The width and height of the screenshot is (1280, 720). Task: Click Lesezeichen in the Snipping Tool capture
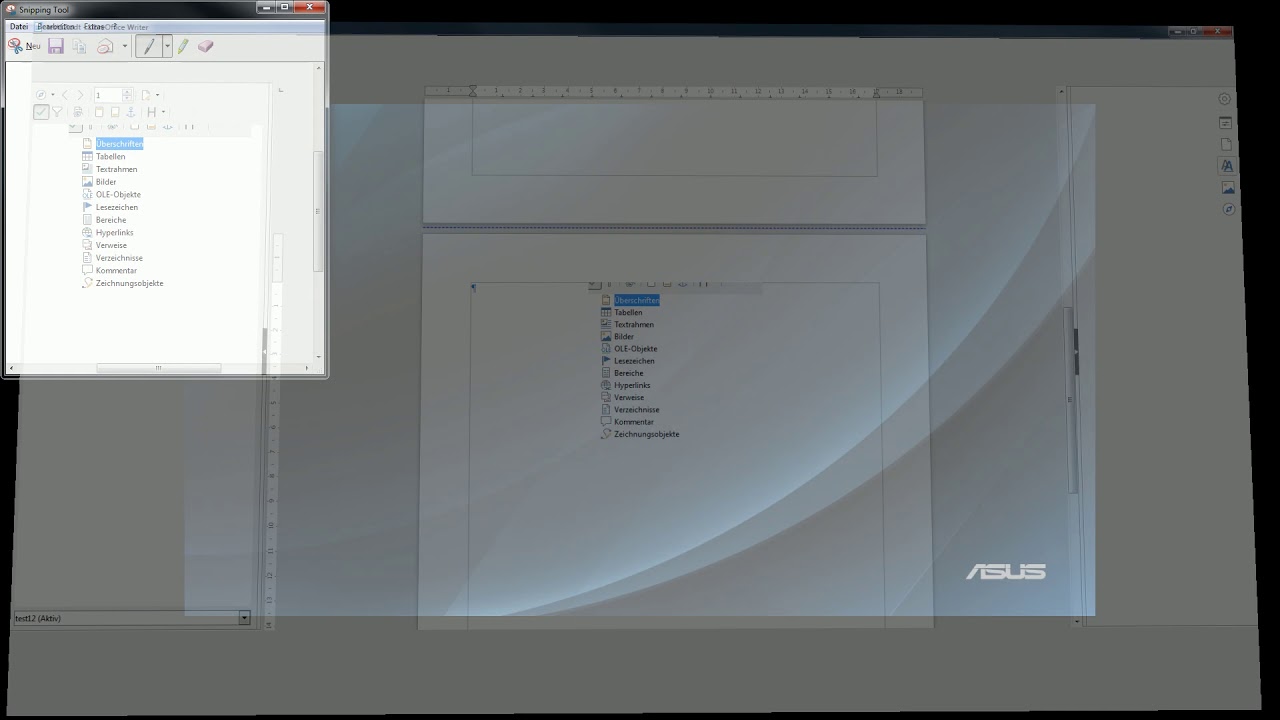point(117,207)
